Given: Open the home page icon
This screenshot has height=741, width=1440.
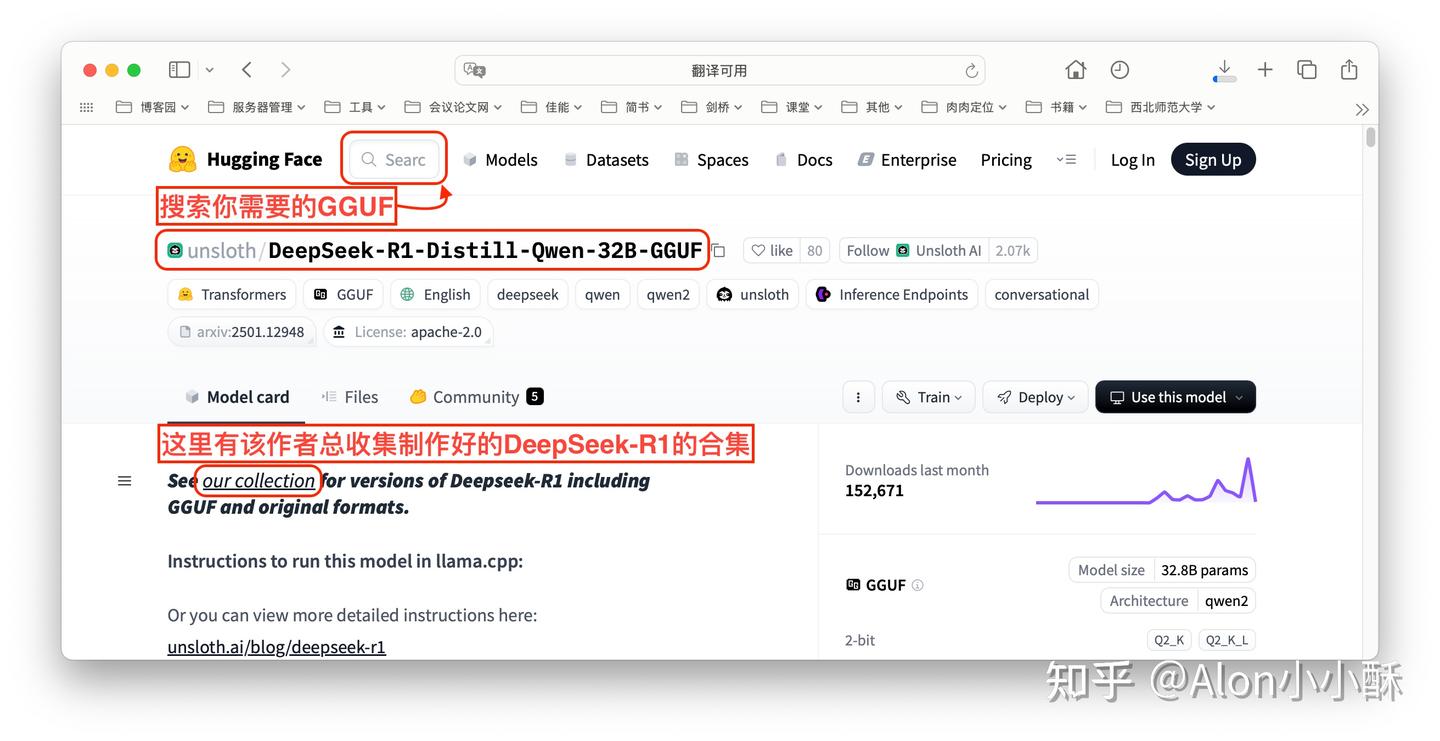Looking at the screenshot, I should tap(1076, 70).
